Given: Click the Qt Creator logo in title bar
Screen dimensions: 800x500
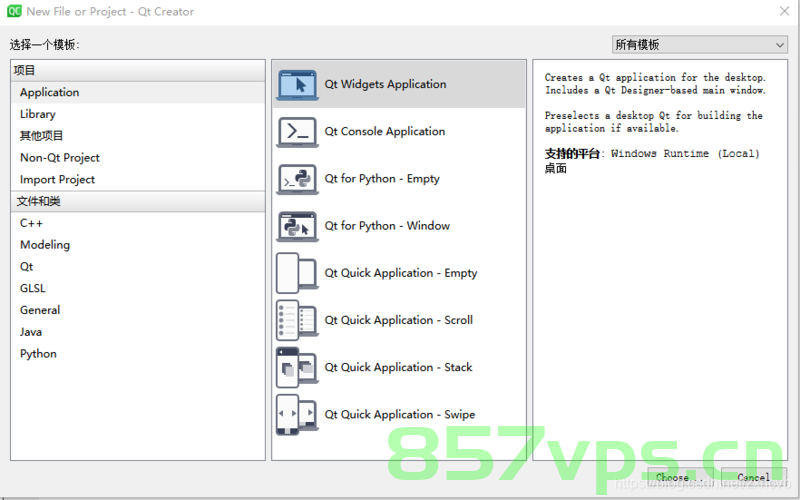Looking at the screenshot, I should point(14,11).
